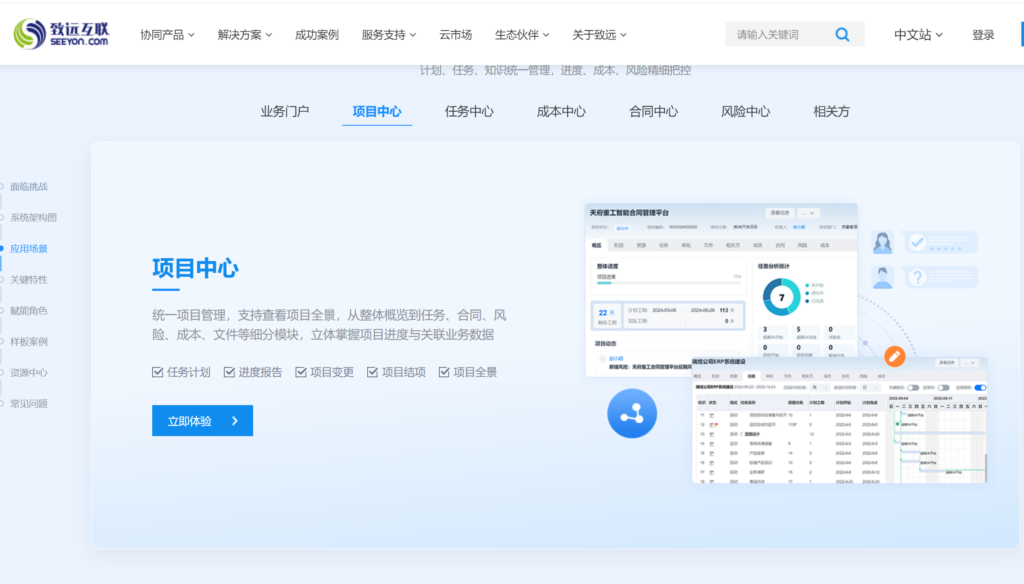The image size is (1024, 584).
Task: Expand the 服务支持 dropdown
Action: pos(387,33)
